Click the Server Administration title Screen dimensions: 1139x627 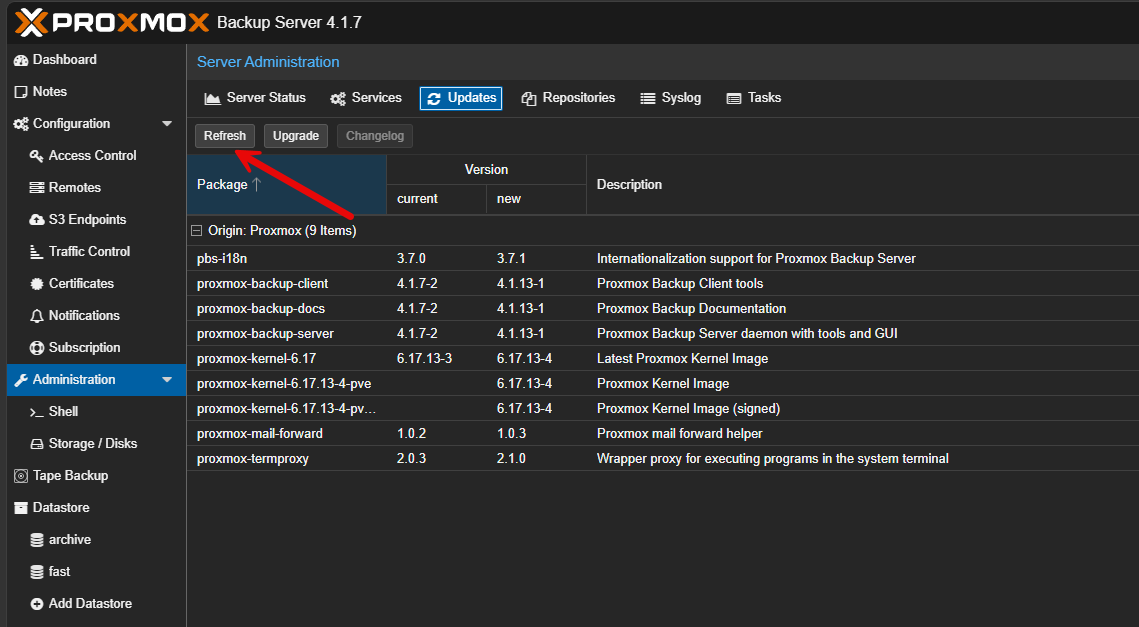click(x=268, y=62)
